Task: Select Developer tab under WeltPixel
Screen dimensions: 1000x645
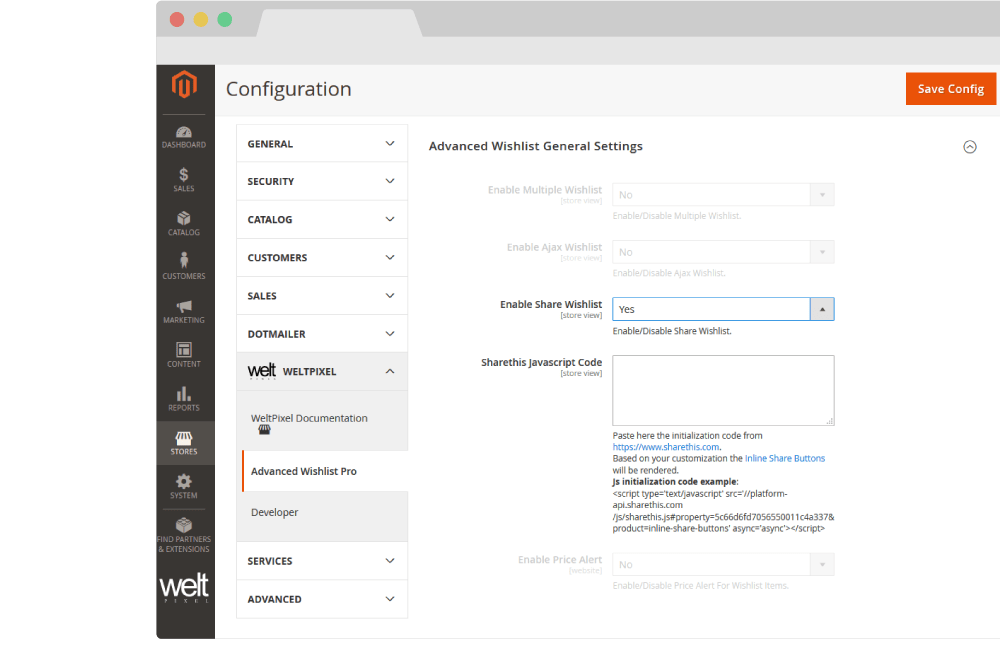Action: click(274, 512)
